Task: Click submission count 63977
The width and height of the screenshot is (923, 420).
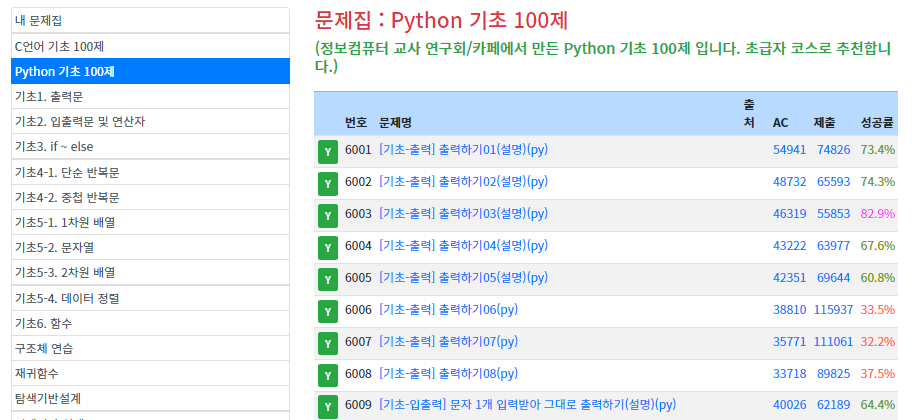Action: pyautogui.click(x=834, y=245)
